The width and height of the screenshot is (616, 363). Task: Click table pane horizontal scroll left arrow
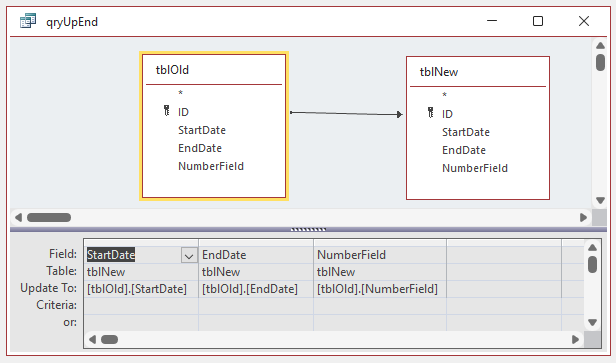point(18,217)
